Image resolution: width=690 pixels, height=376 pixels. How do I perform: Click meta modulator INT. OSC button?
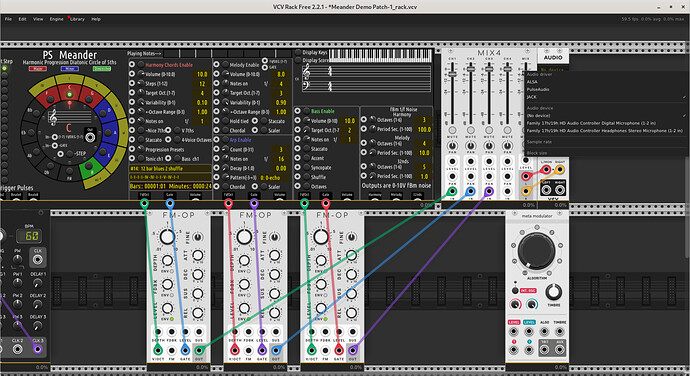(x=515, y=291)
